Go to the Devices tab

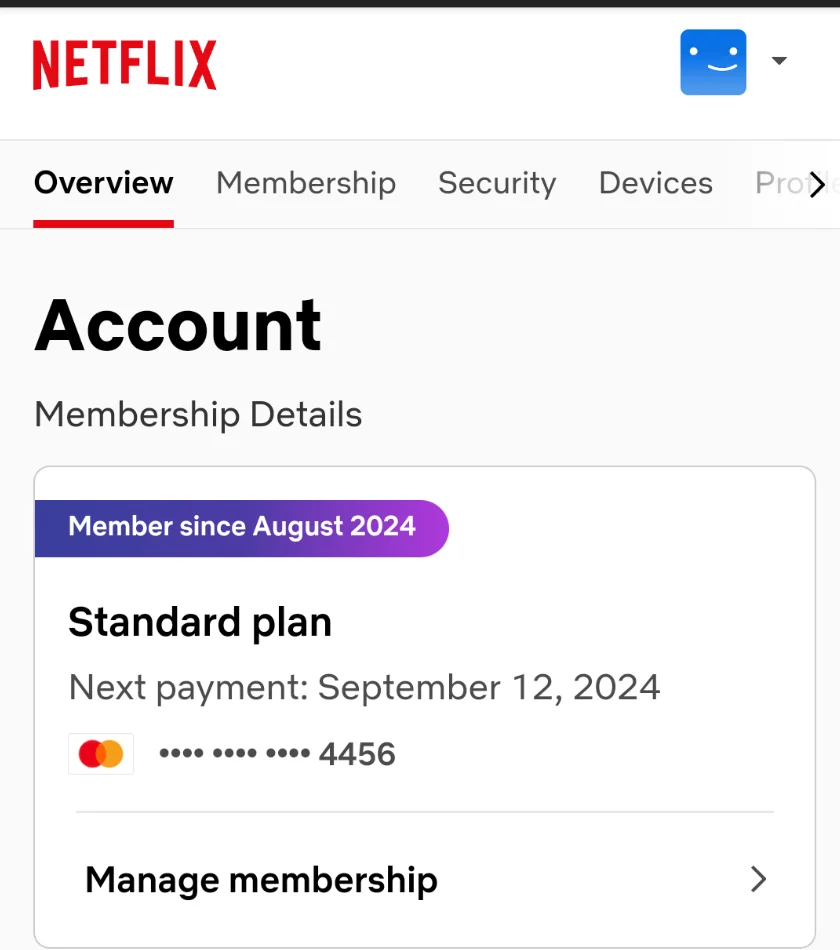[x=656, y=183]
